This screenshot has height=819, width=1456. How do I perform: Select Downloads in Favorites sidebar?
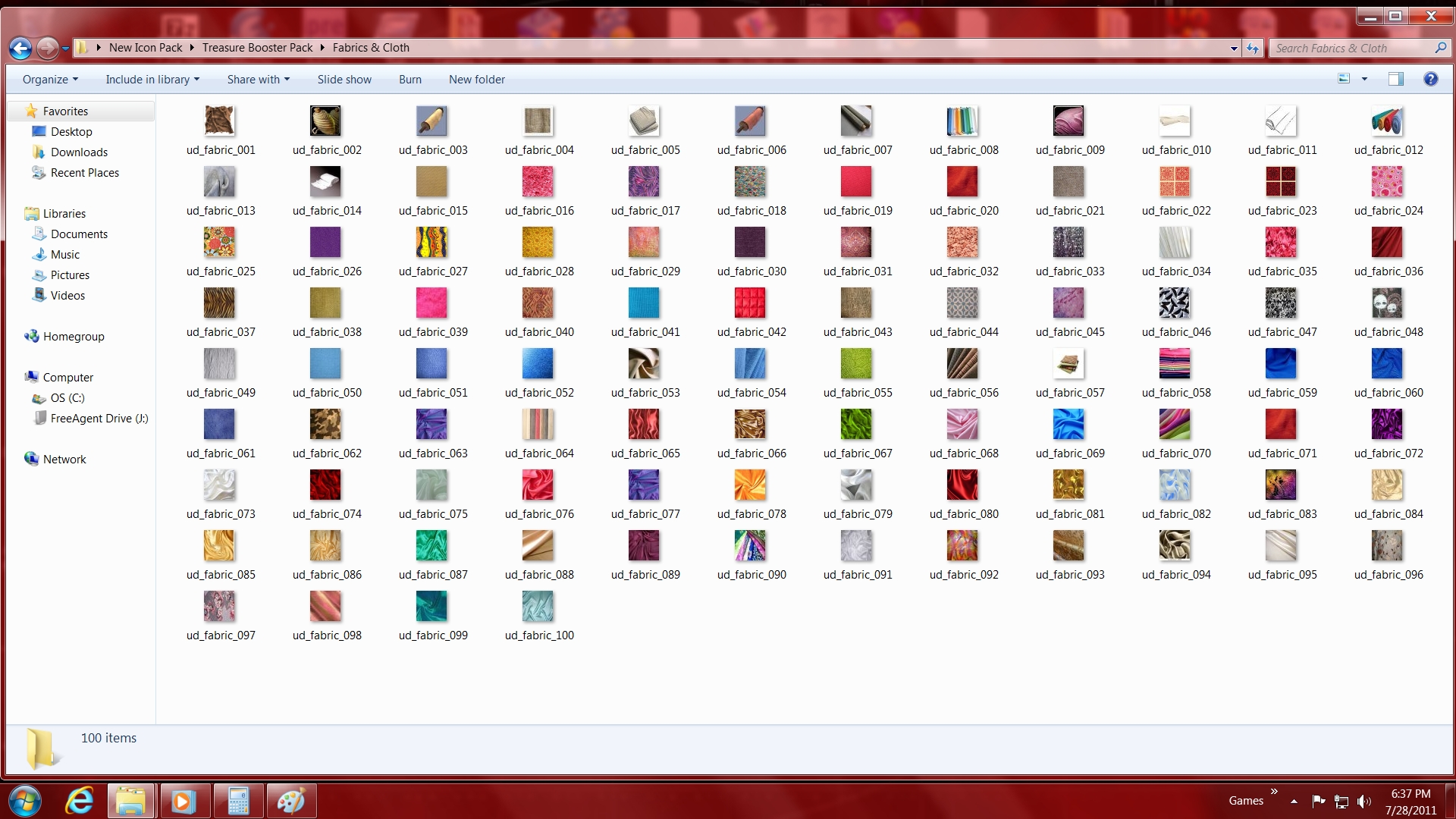pyautogui.click(x=79, y=152)
